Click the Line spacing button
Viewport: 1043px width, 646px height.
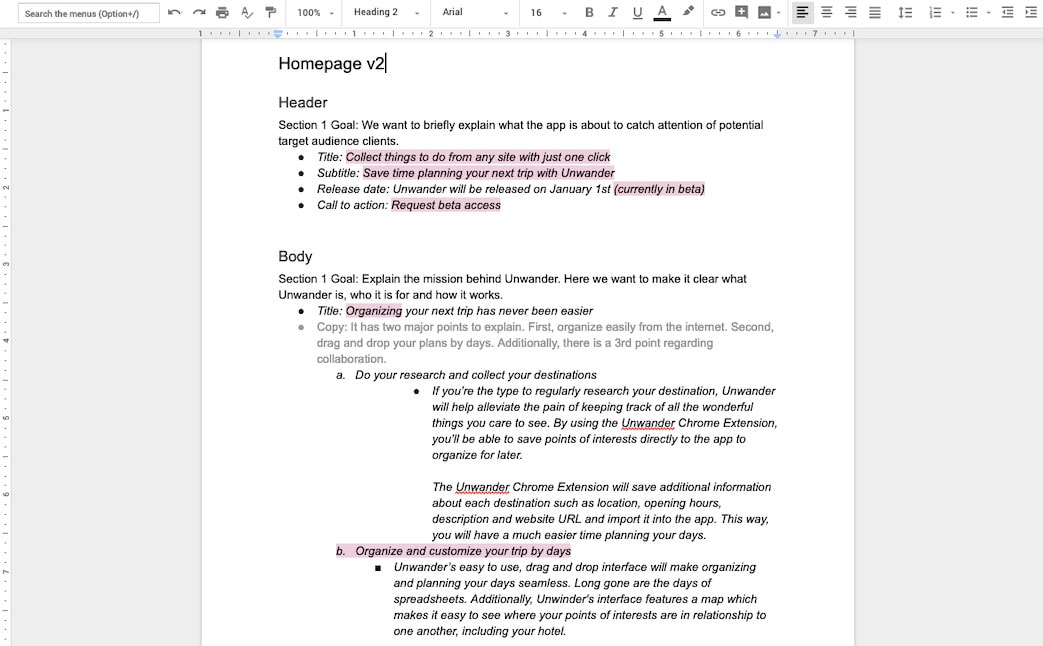905,13
